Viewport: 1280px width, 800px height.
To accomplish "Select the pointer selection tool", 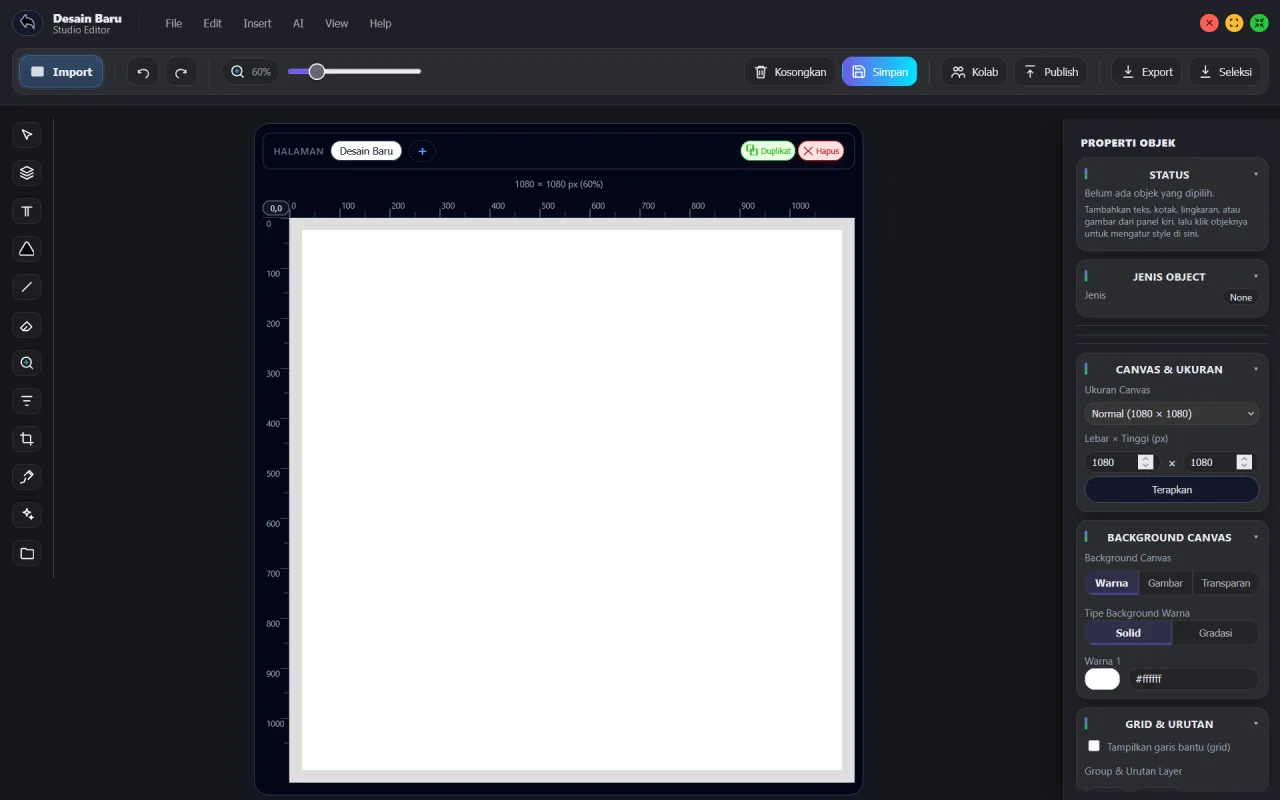I will coord(27,135).
